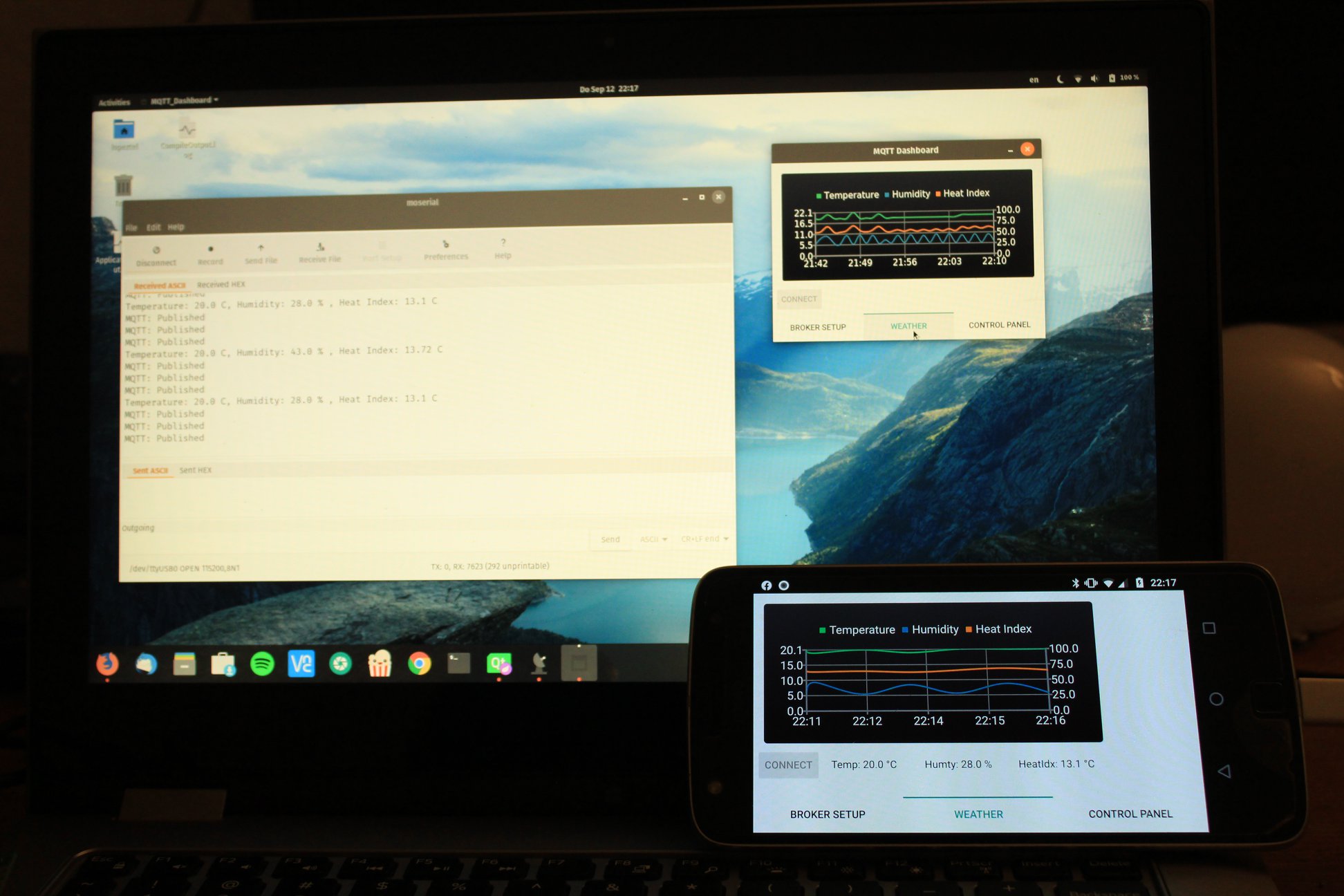
Task: Launch Spotify from the dock
Action: pos(262,664)
